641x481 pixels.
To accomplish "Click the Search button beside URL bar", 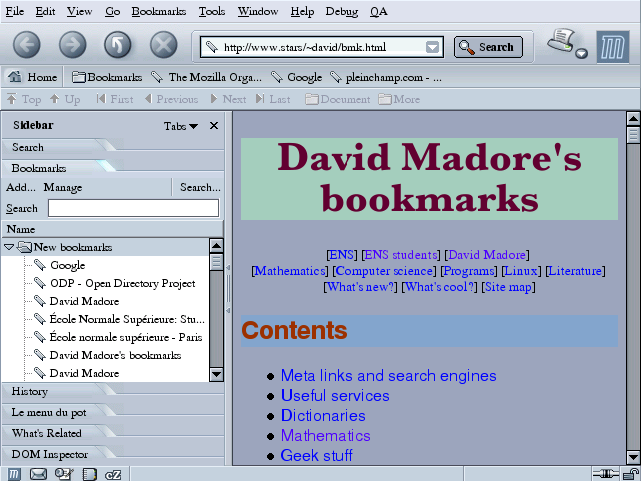I will tap(487, 47).
